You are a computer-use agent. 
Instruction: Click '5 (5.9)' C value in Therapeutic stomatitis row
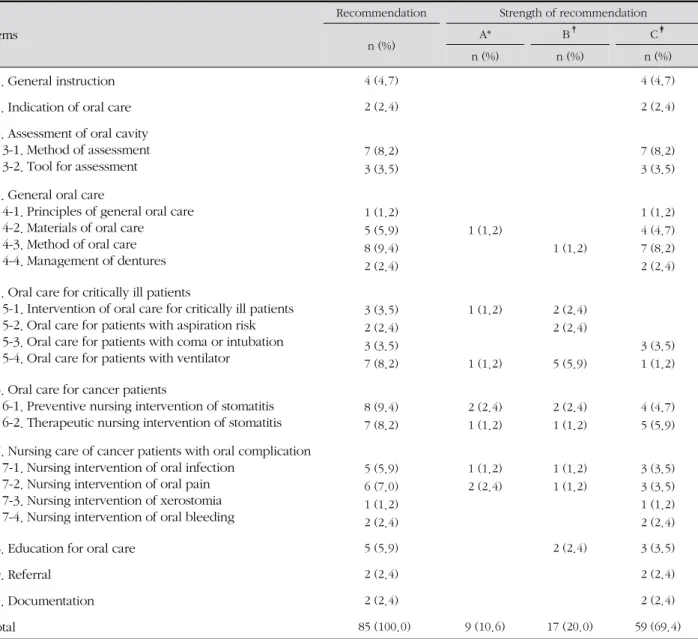[657, 425]
